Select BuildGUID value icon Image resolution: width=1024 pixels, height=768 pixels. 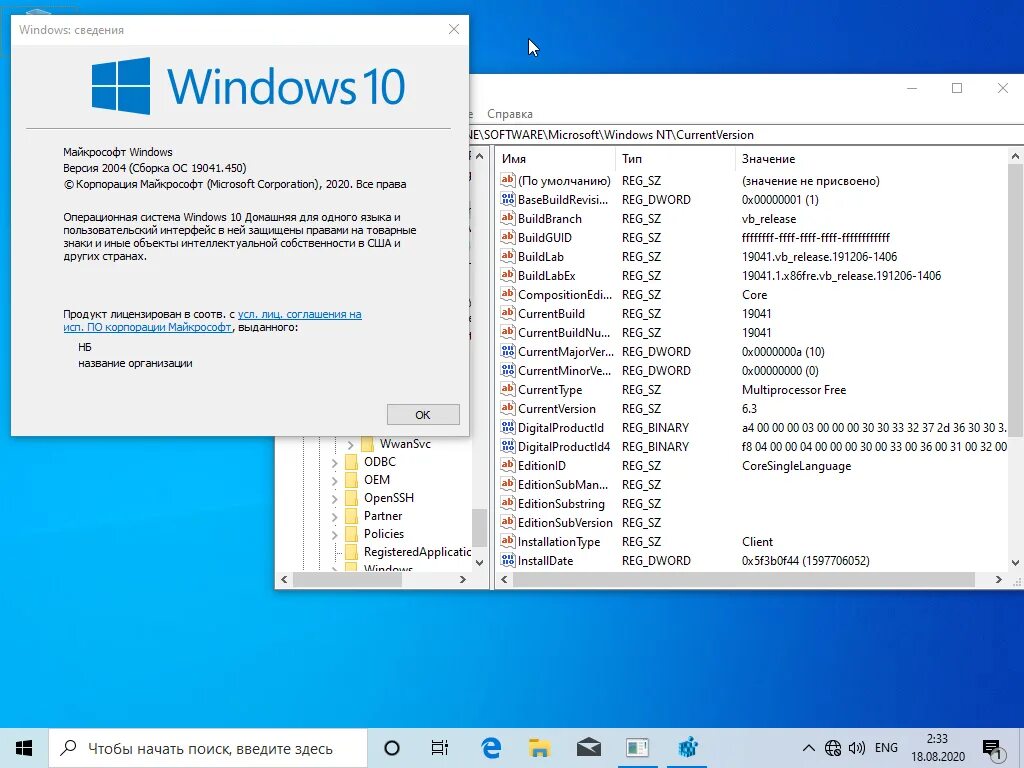507,237
